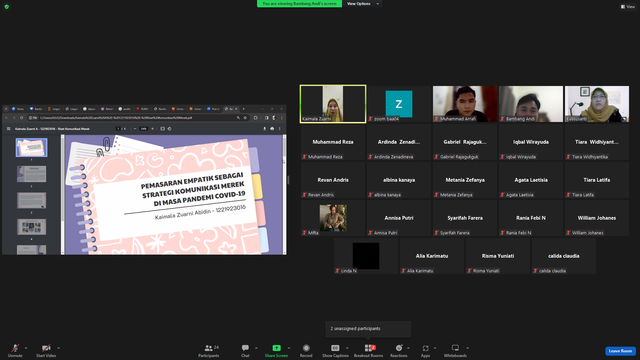Select Mifta's profile picture tile
The width and height of the screenshot is (640, 360).
(x=333, y=218)
